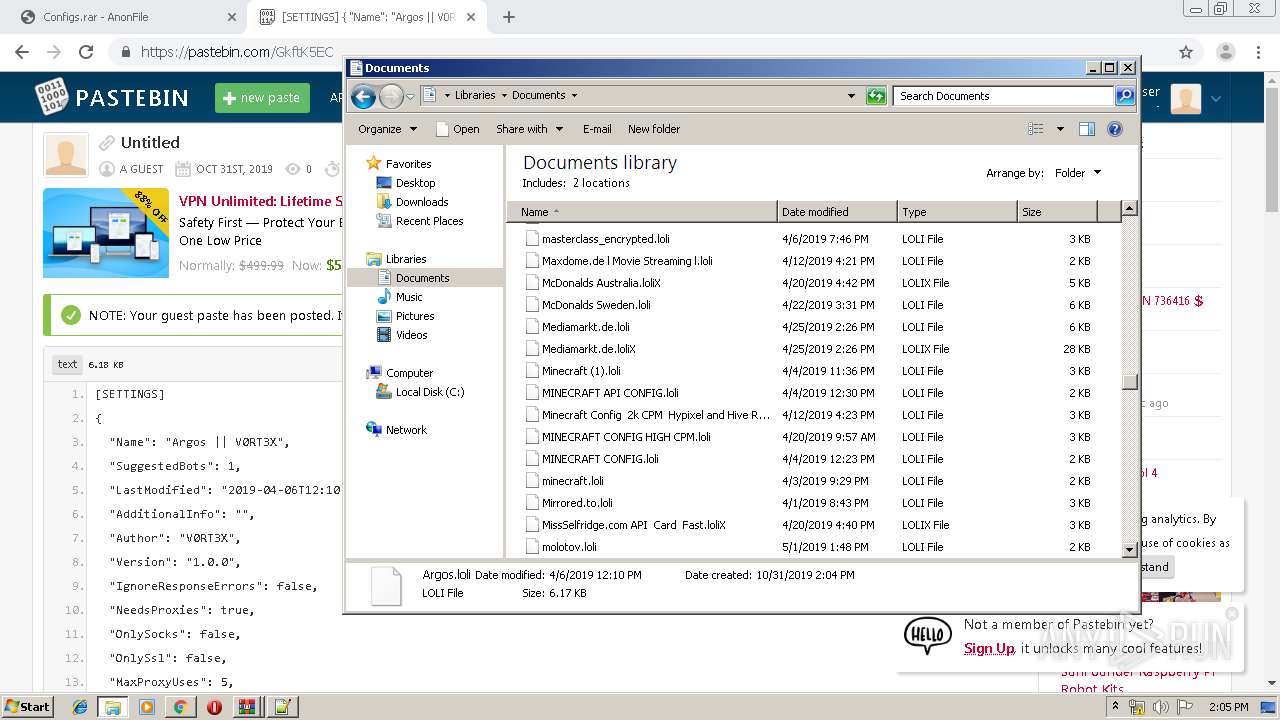1280x720 pixels.
Task: Open the Organize menu dropdown
Action: 387,129
